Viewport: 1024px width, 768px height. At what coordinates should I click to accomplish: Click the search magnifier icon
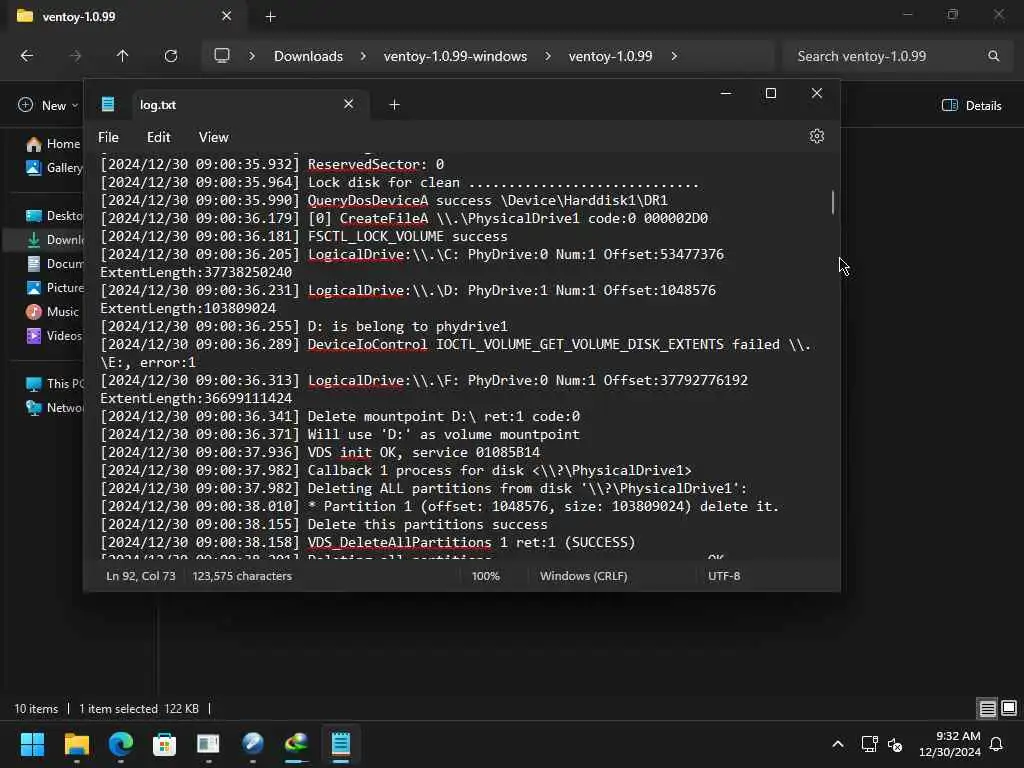pyautogui.click(x=993, y=56)
